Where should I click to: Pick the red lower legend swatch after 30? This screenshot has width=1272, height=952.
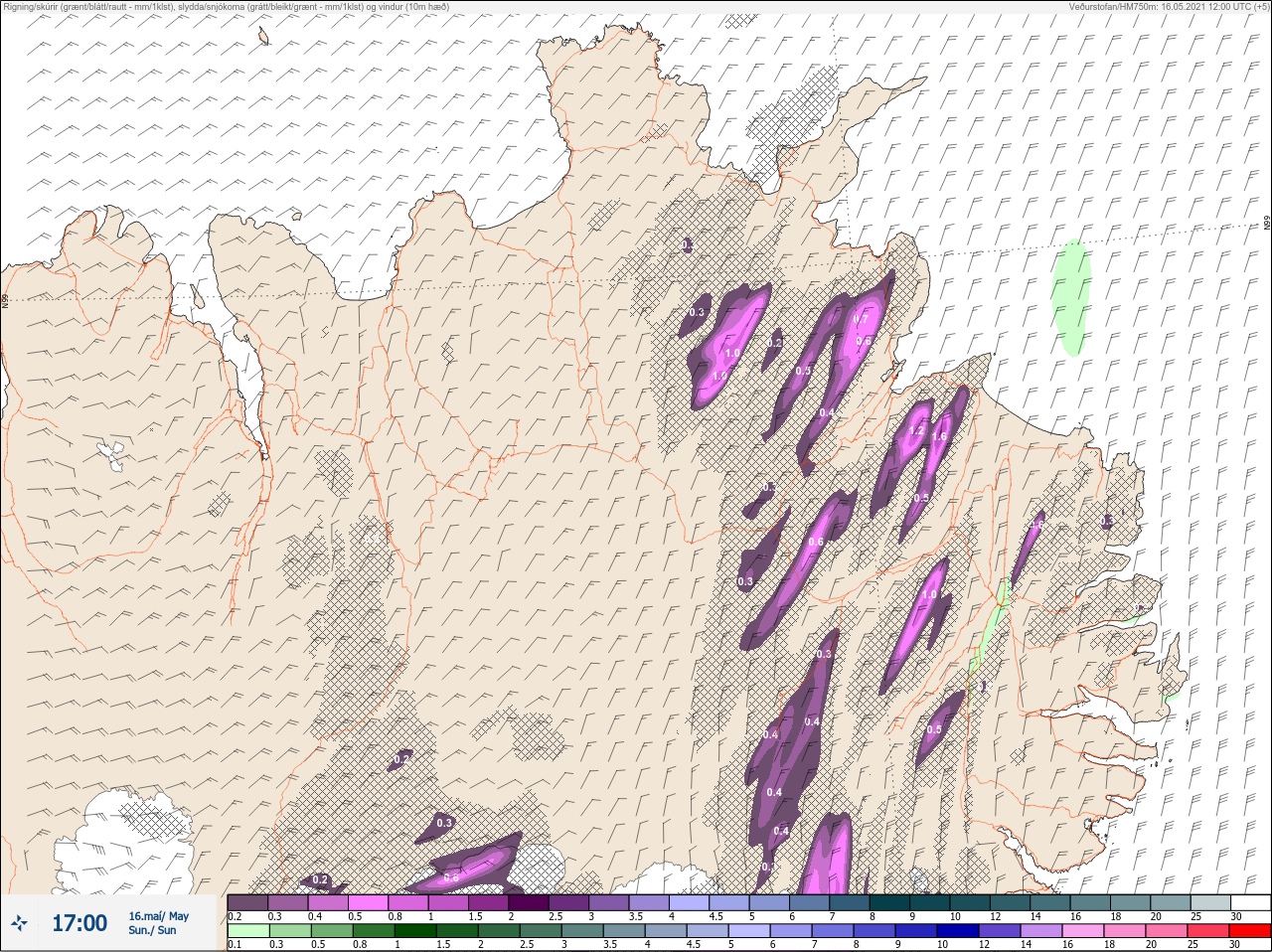[x=1250, y=931]
